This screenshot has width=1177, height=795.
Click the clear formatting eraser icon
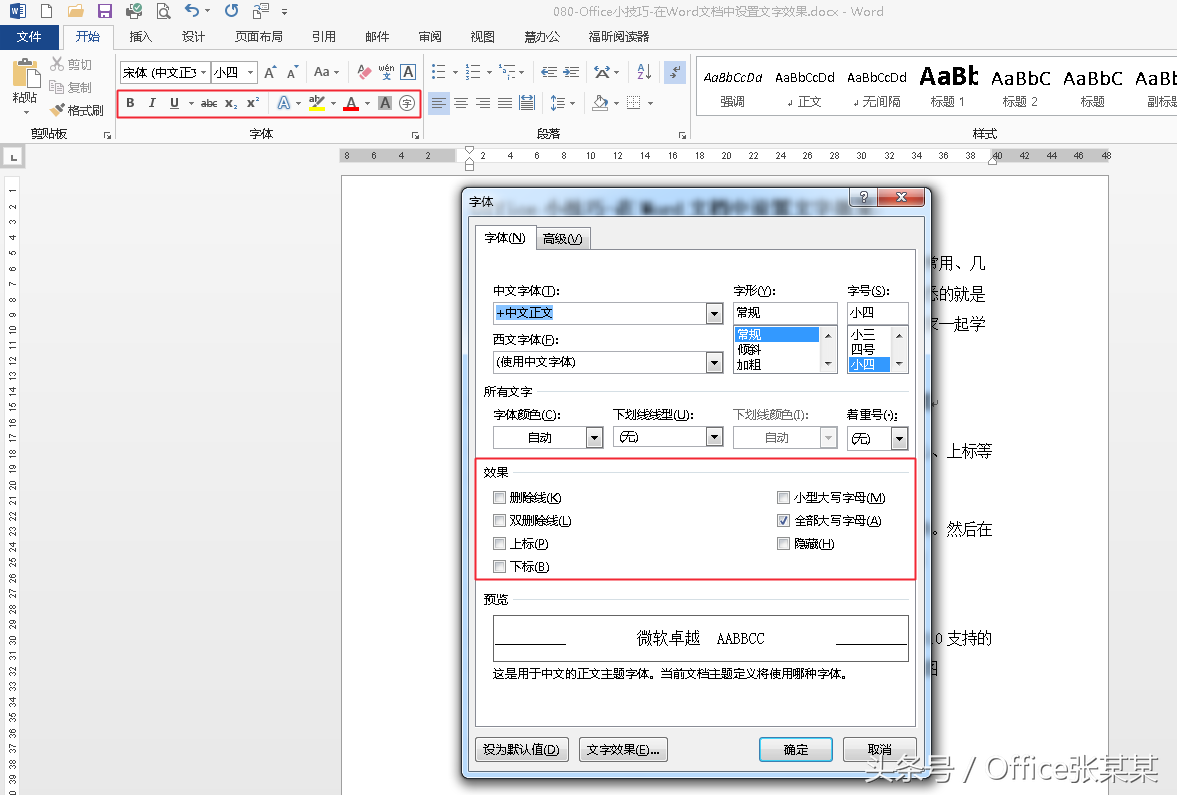364,72
